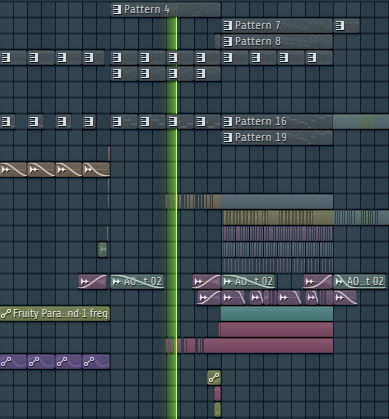Click the last purple automation clip

tap(96, 362)
